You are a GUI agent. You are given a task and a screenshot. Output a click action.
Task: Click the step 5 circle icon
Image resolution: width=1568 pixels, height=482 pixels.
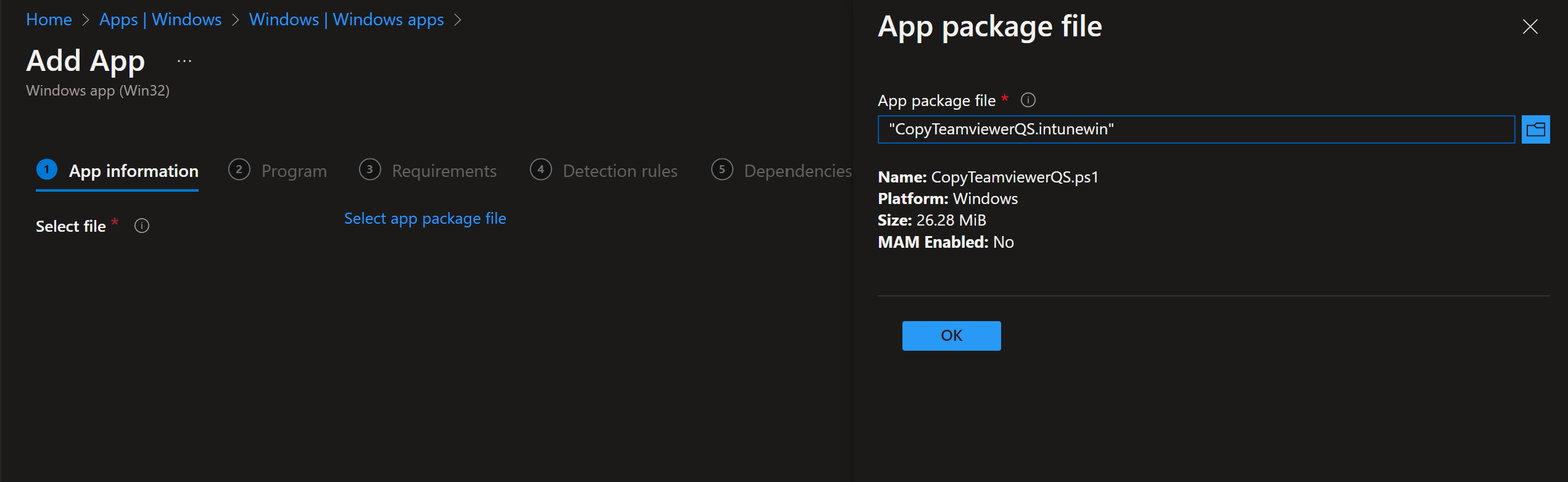coord(722,170)
